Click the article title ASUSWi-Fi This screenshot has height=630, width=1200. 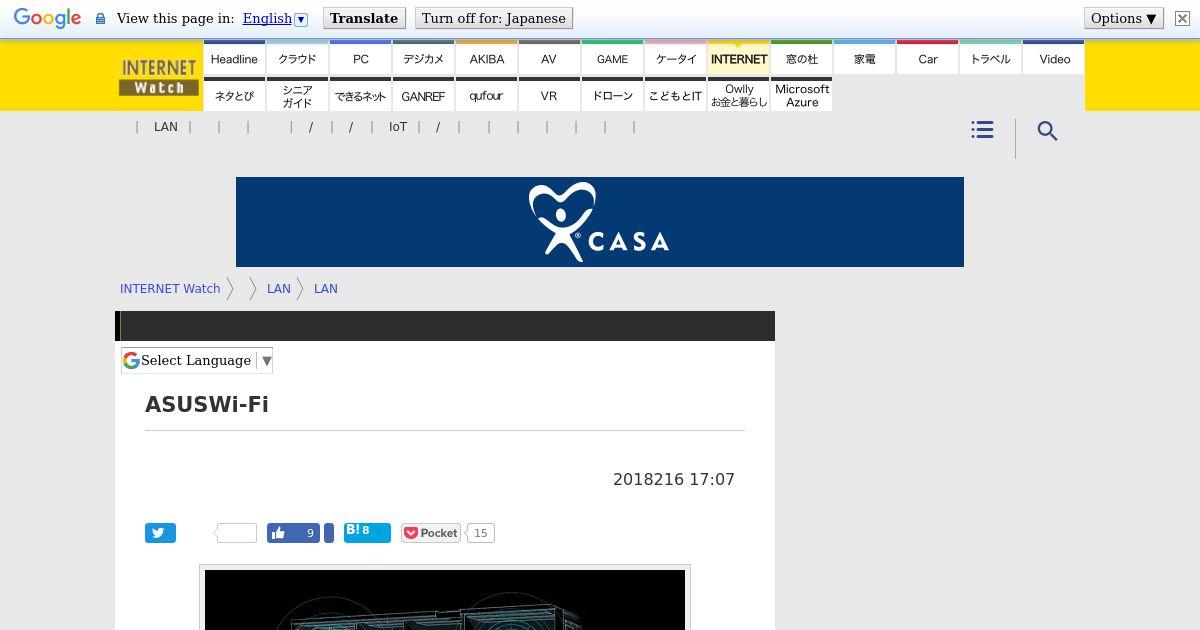coord(207,404)
